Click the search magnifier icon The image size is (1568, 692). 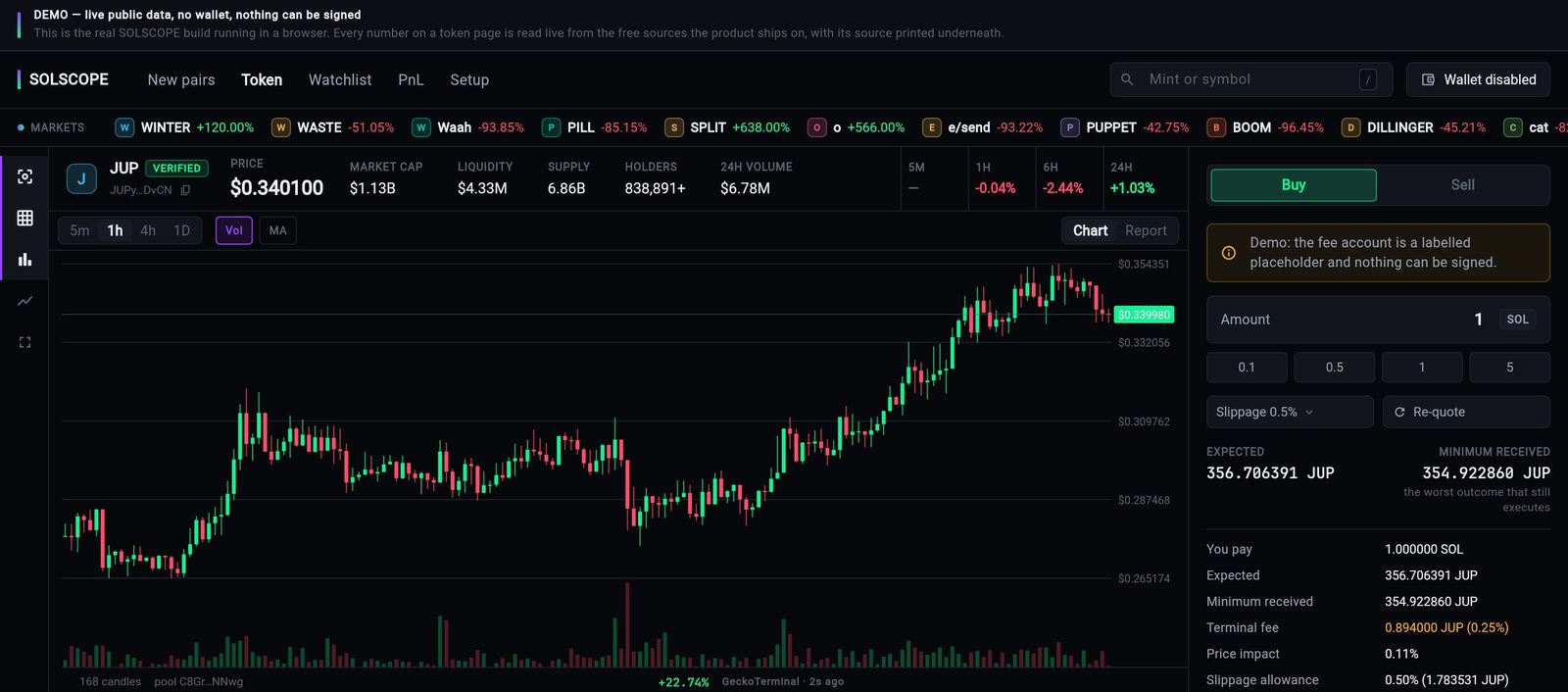click(1127, 79)
